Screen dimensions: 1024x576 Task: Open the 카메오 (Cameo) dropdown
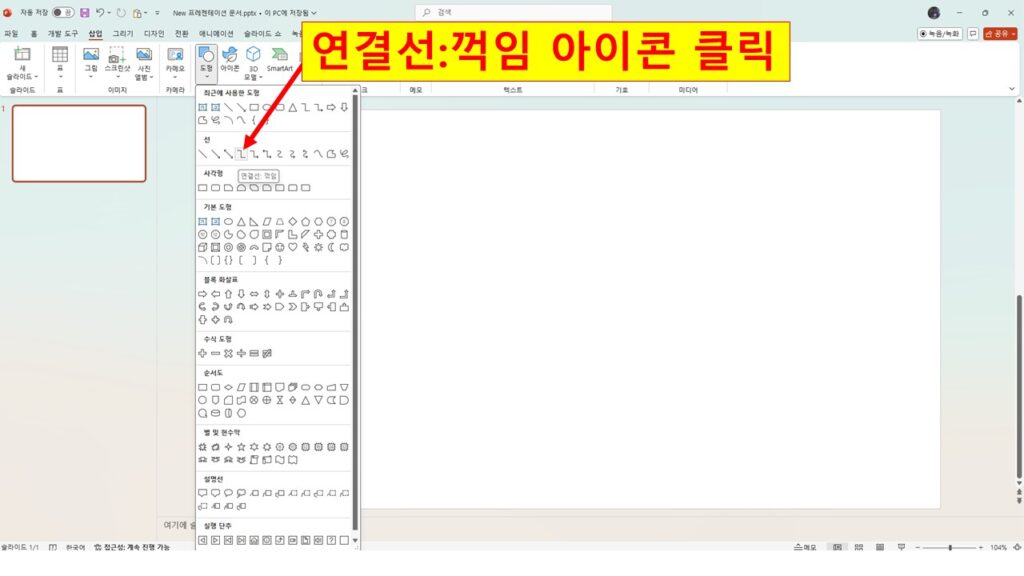(175, 63)
